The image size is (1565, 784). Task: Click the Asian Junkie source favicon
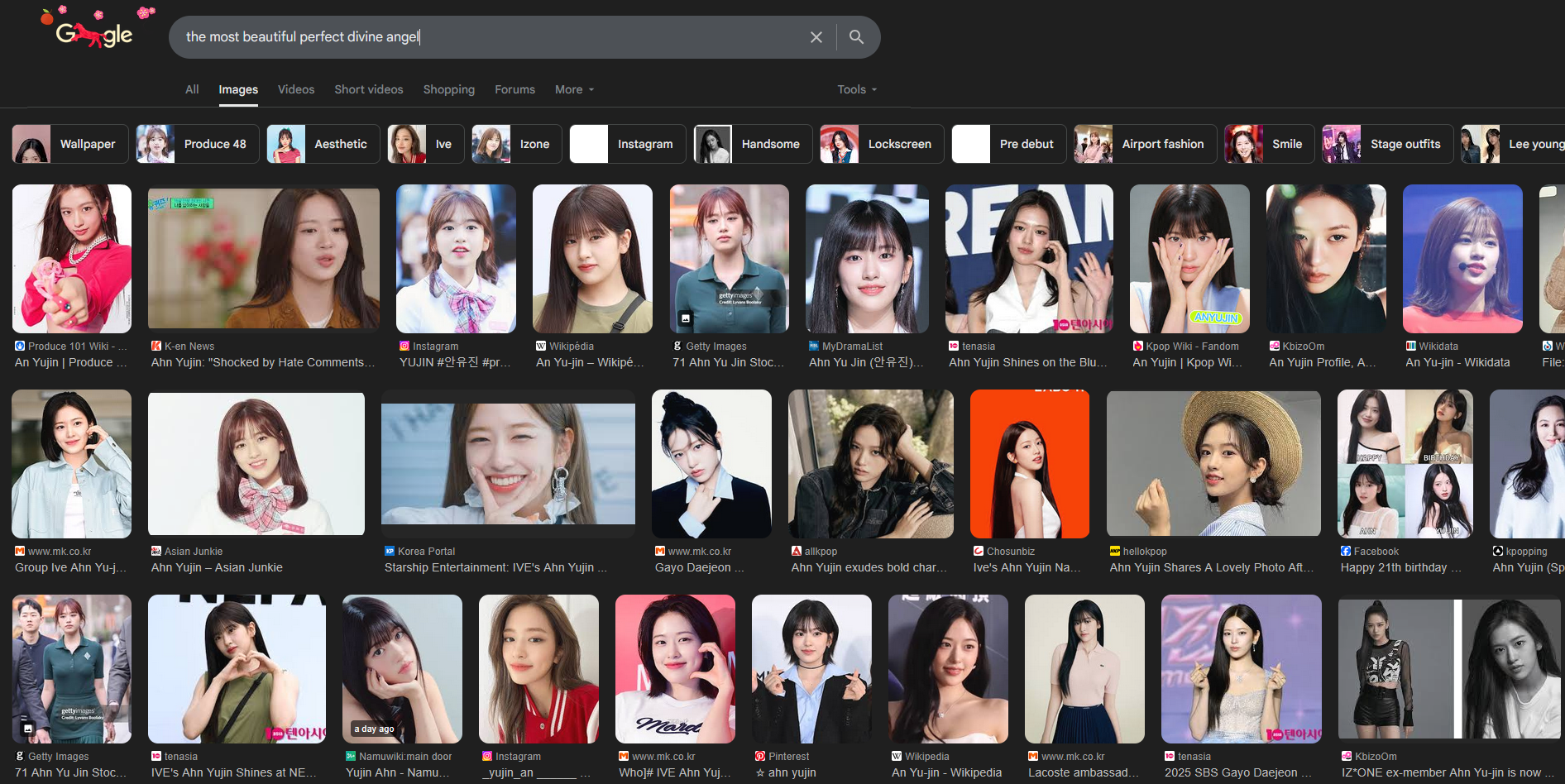point(156,551)
